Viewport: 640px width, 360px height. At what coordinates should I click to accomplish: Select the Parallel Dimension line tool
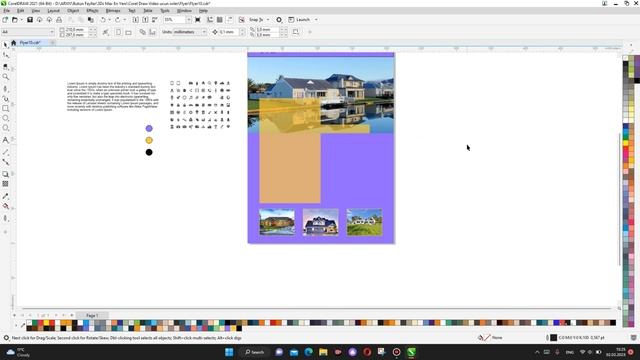5,152
